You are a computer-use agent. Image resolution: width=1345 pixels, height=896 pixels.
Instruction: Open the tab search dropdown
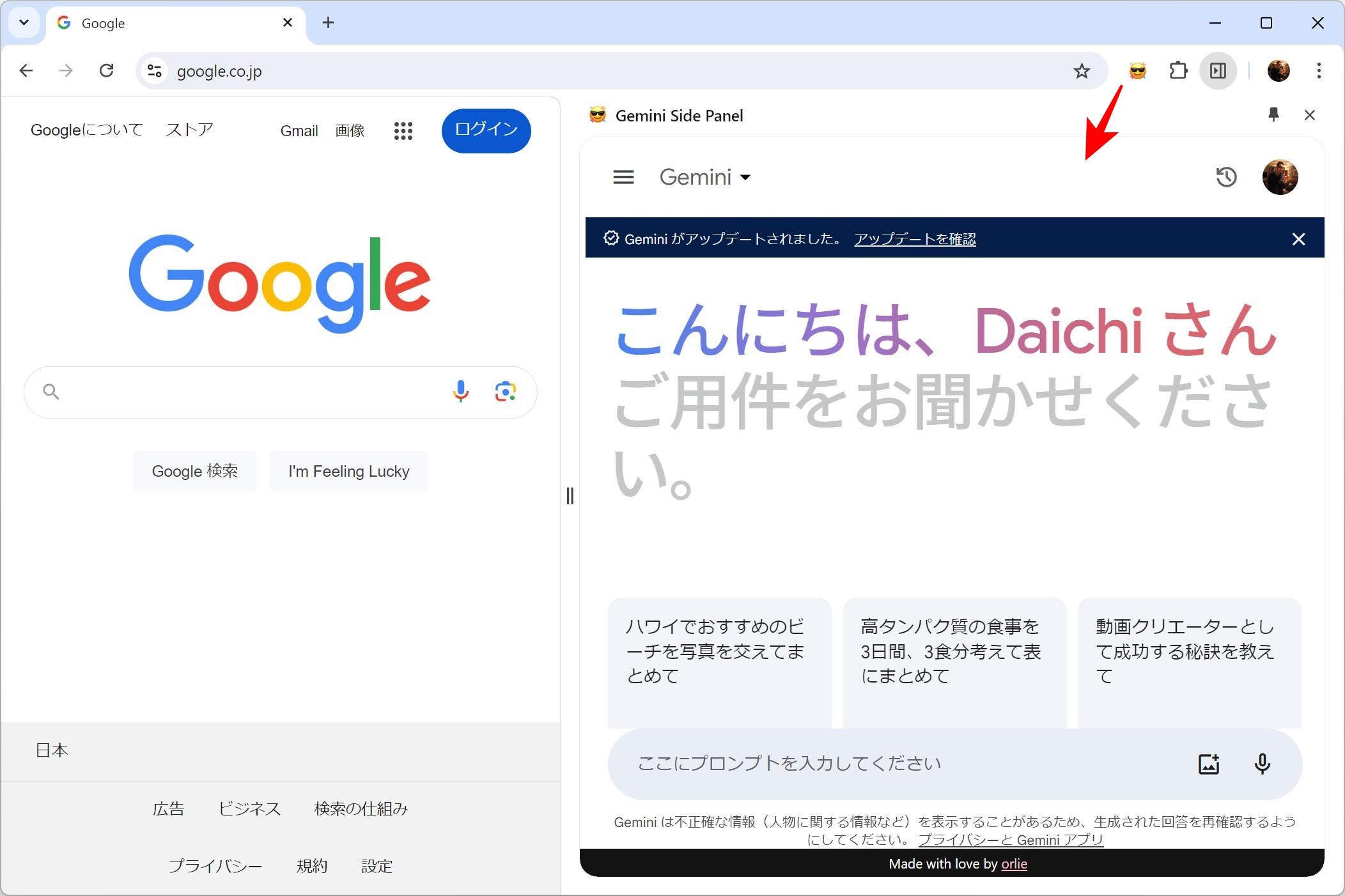[x=24, y=23]
